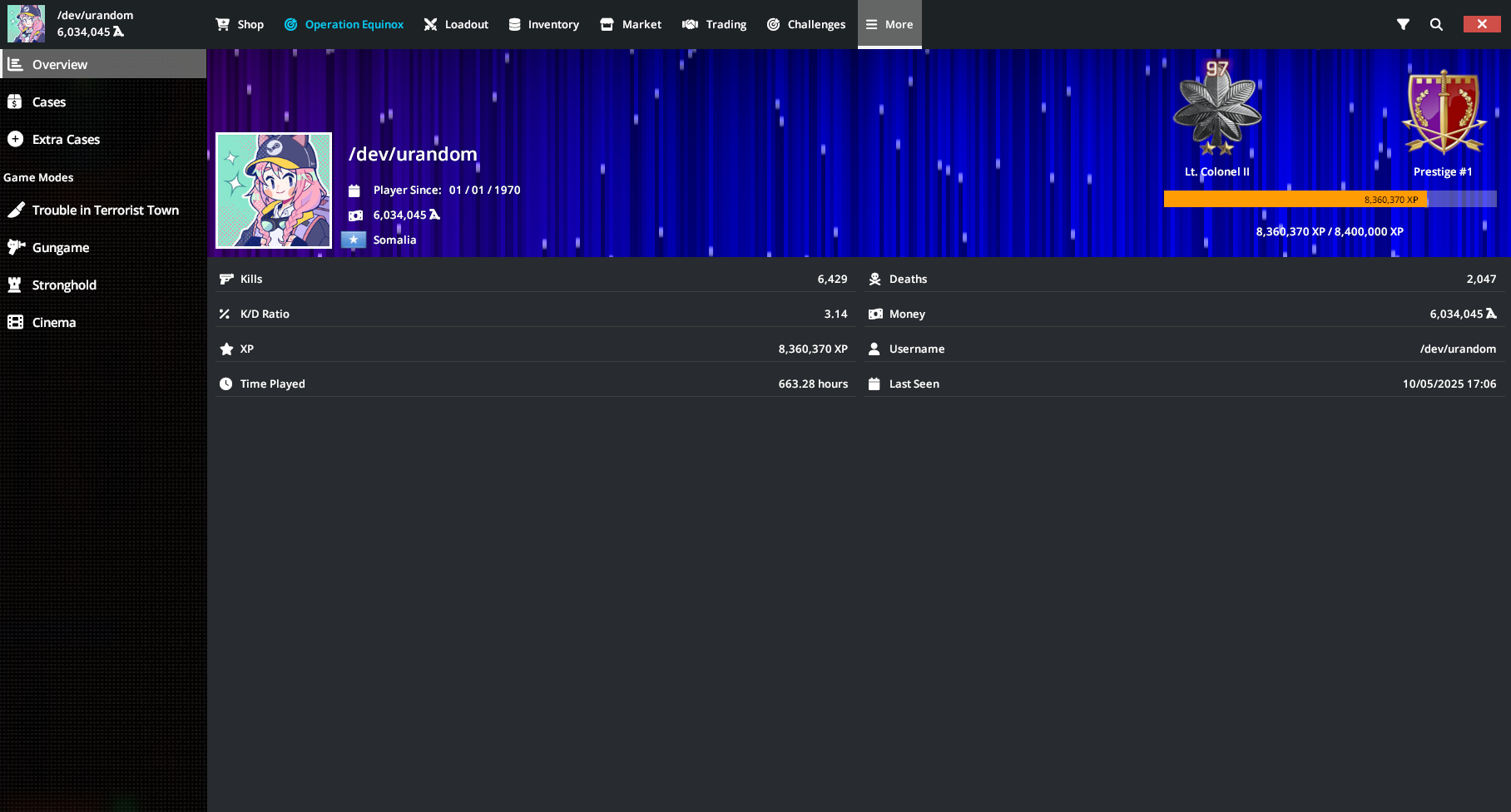Click the Somalia flag icon

click(354, 240)
